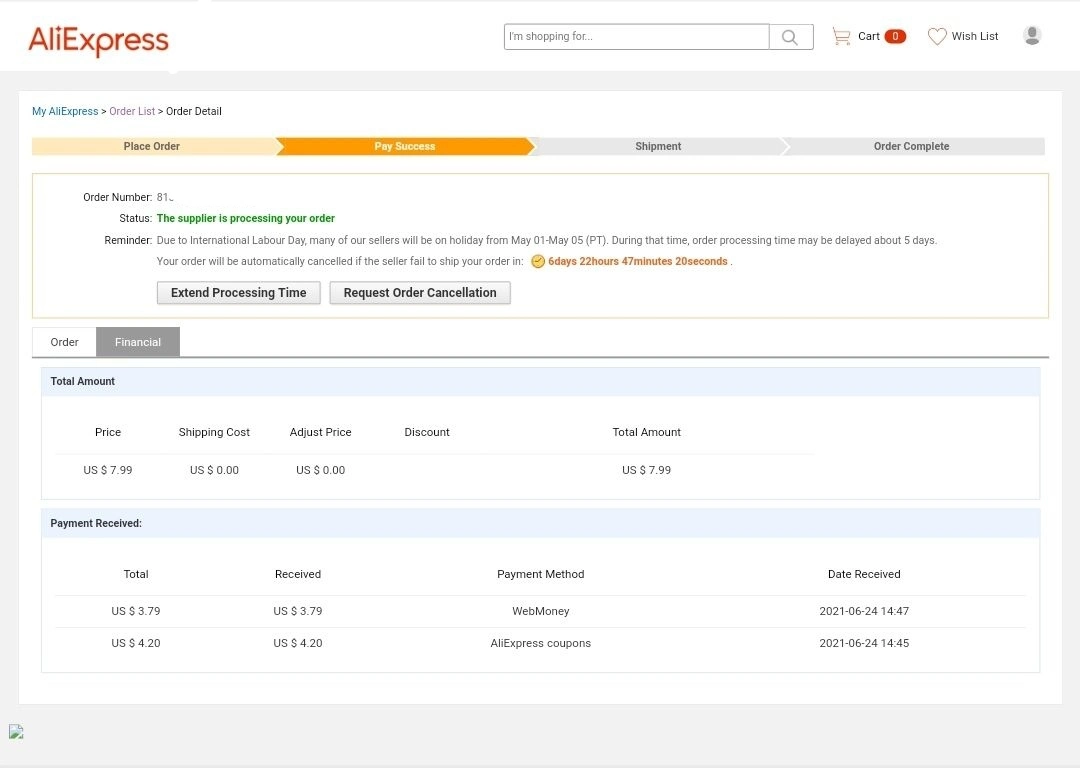Click the AliExpress logo
This screenshot has height=768, width=1080.
pyautogui.click(x=98, y=41)
